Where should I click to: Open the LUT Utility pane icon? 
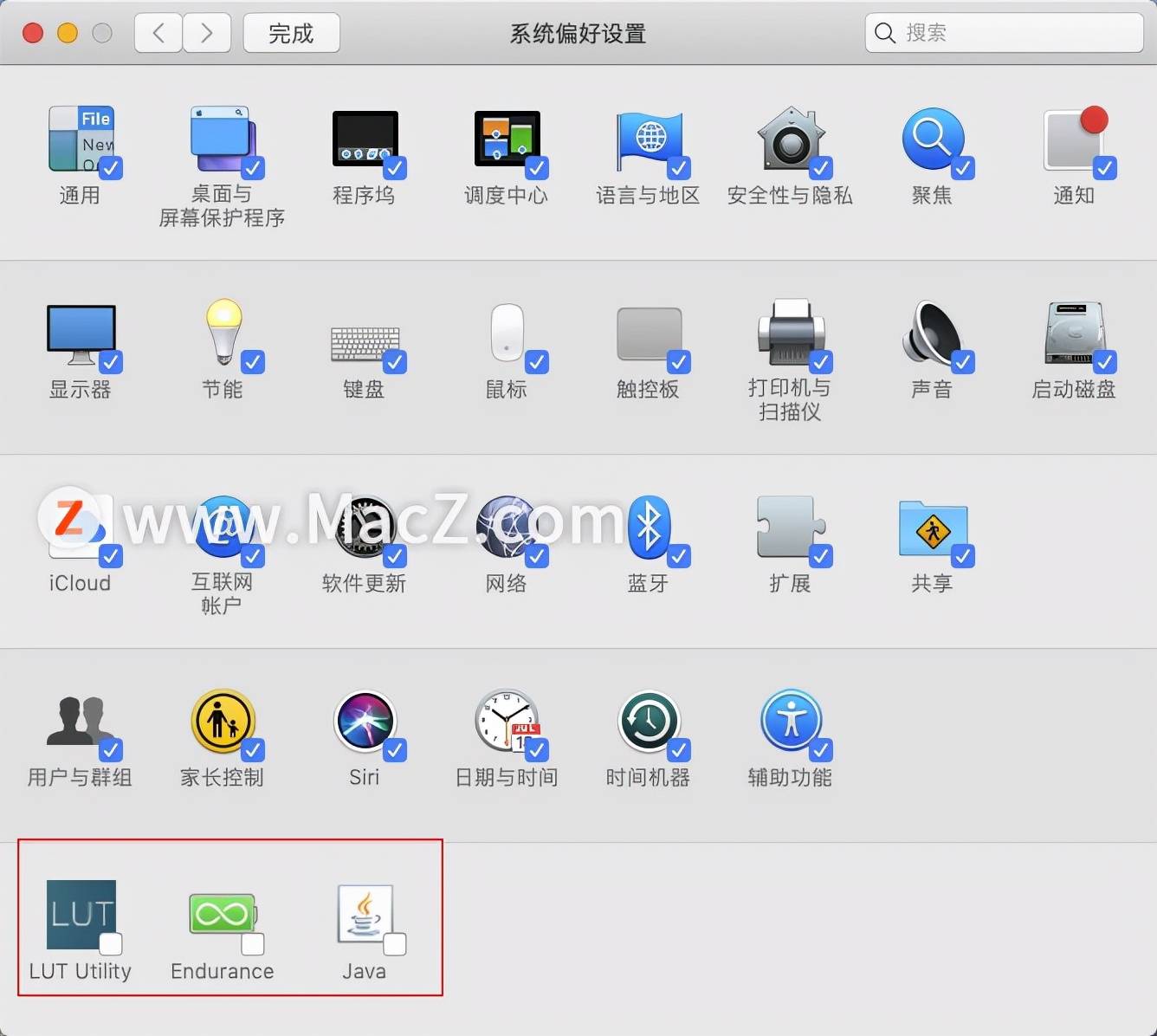pos(81,915)
